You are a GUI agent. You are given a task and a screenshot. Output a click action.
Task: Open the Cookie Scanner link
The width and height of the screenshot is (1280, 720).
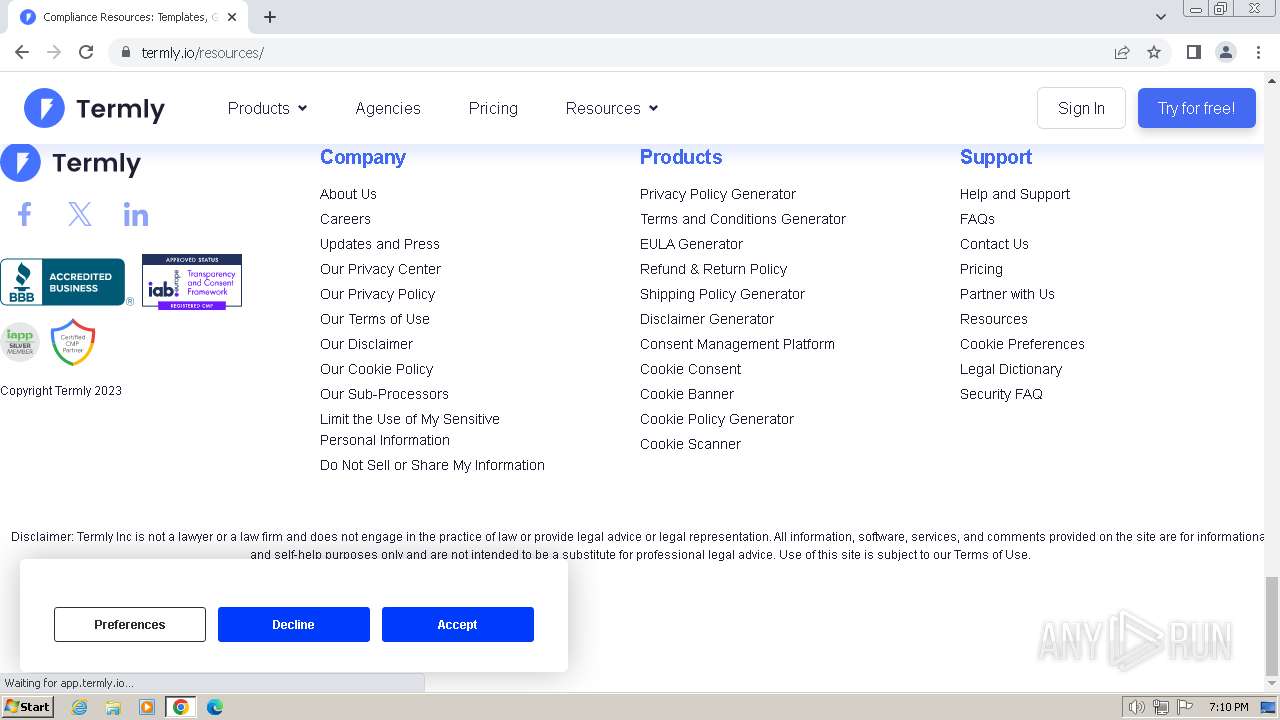click(690, 444)
